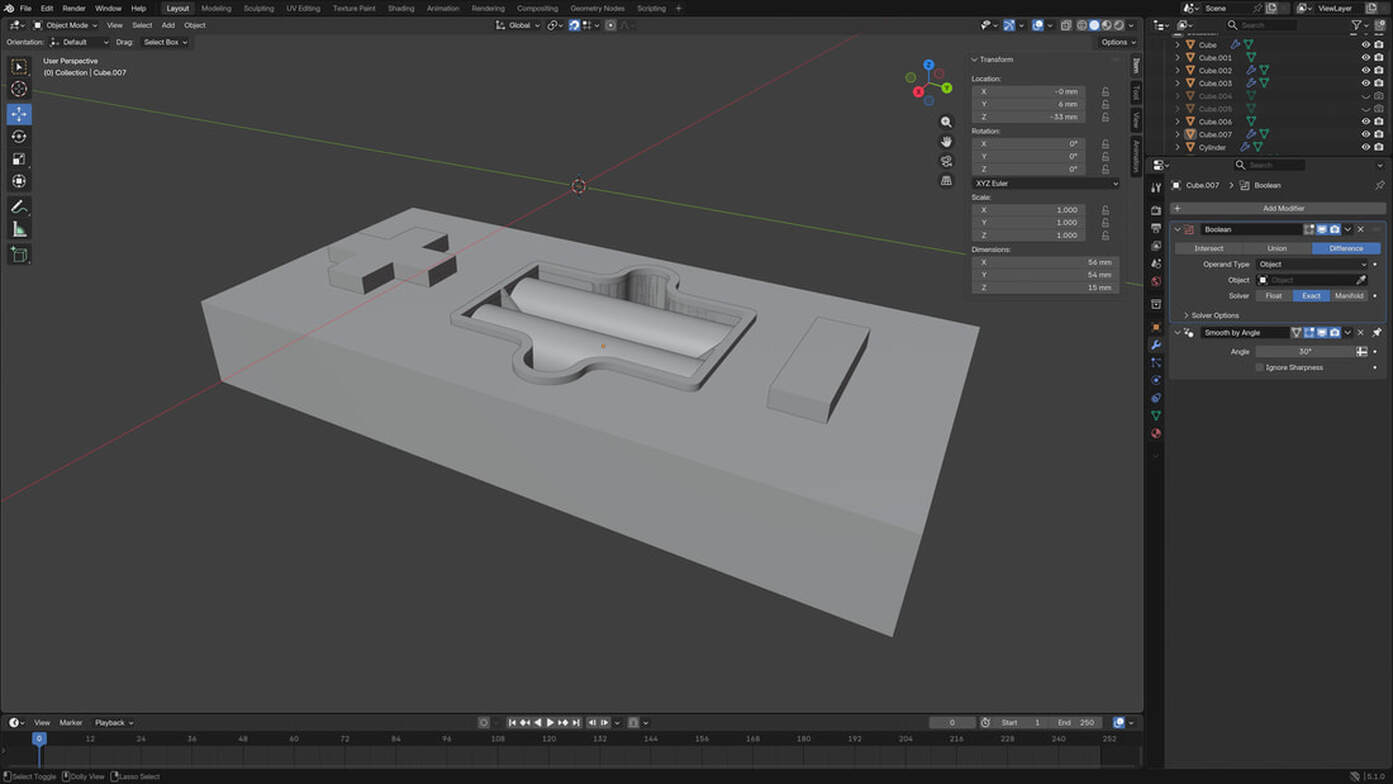
Task: Click the Smooth by Angle value slider
Action: click(1304, 352)
